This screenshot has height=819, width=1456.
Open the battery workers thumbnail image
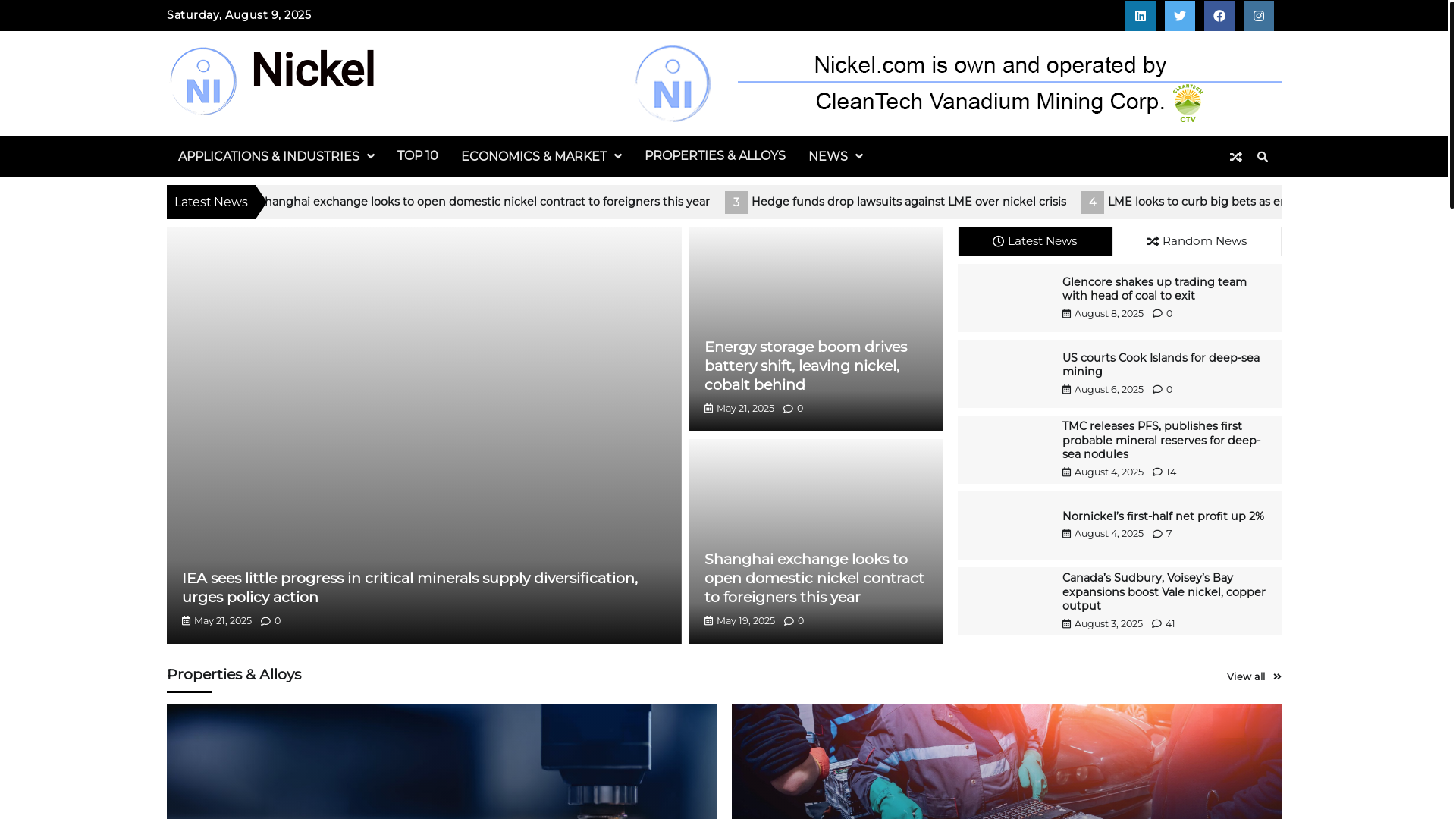[1006, 761]
